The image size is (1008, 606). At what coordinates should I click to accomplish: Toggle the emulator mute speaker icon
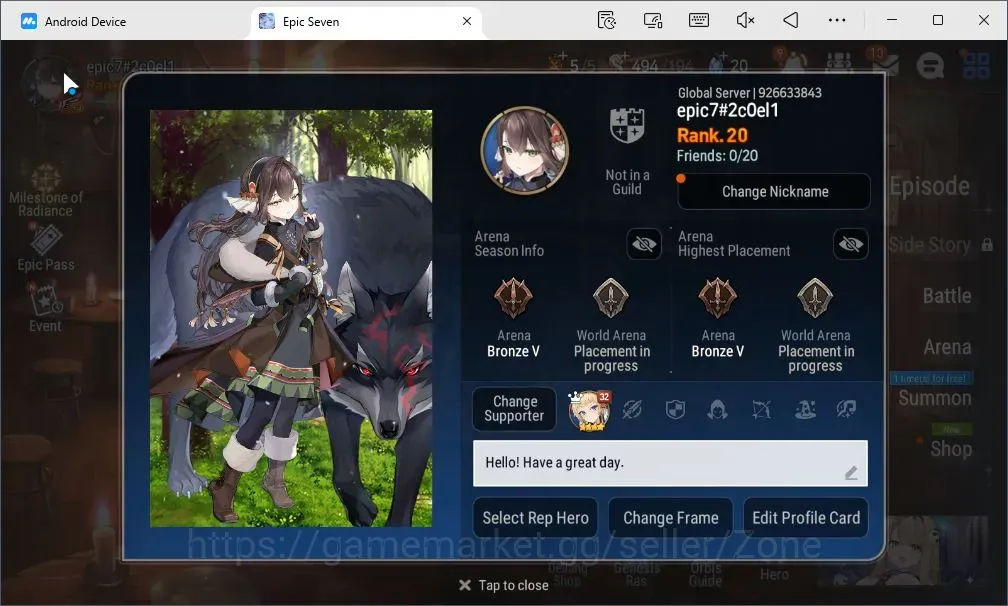[745, 21]
